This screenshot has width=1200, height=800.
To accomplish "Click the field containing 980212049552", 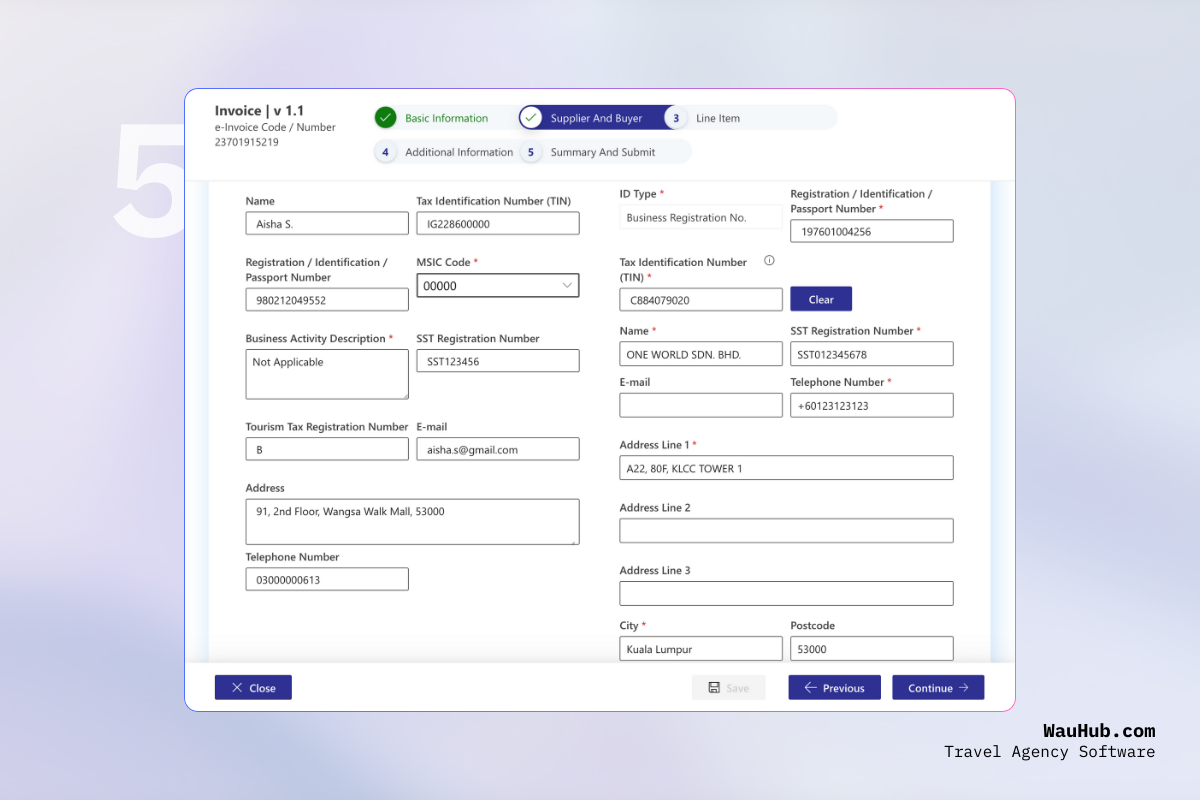I will (x=327, y=300).
